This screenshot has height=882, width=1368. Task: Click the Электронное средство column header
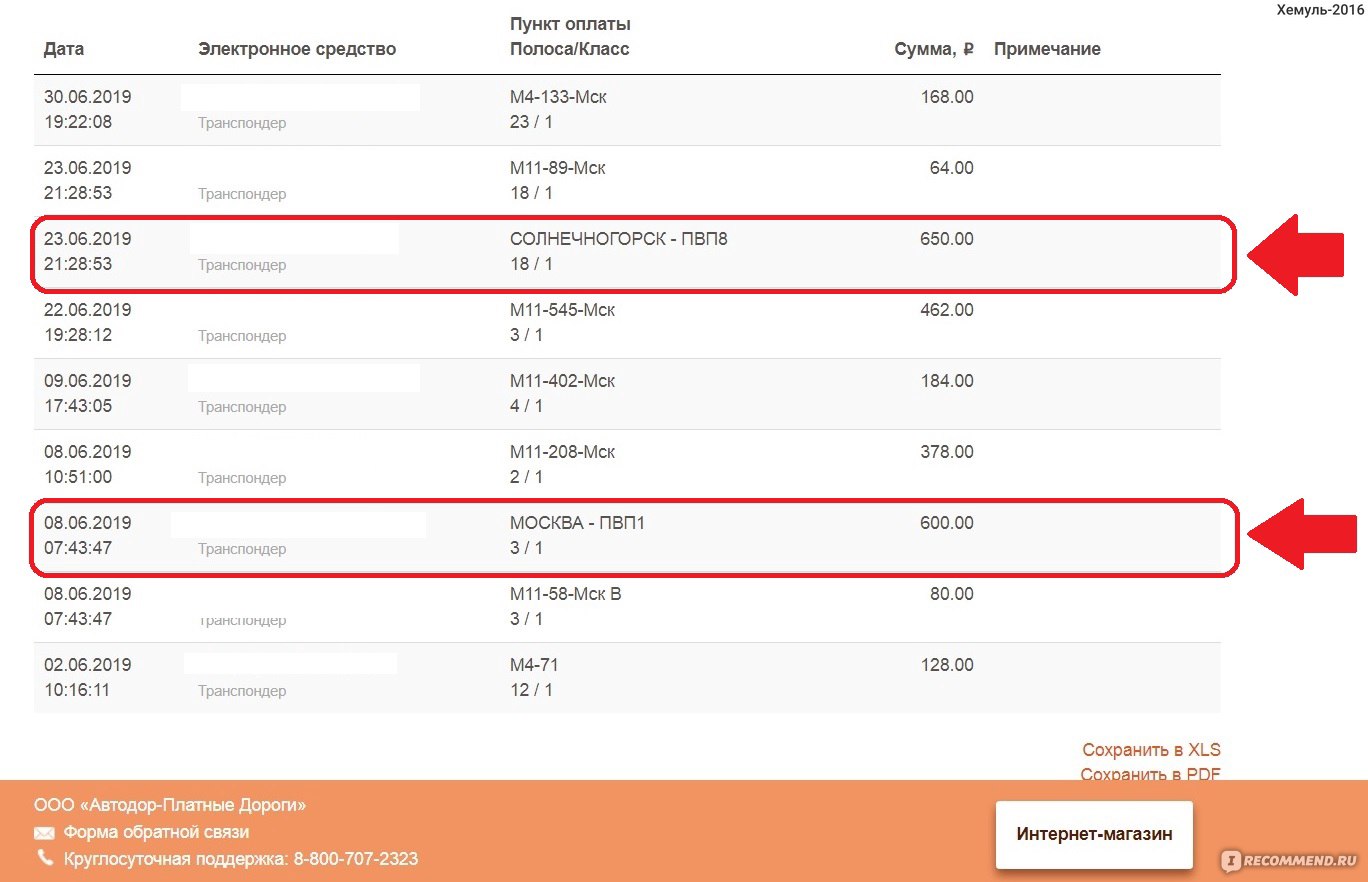point(297,49)
